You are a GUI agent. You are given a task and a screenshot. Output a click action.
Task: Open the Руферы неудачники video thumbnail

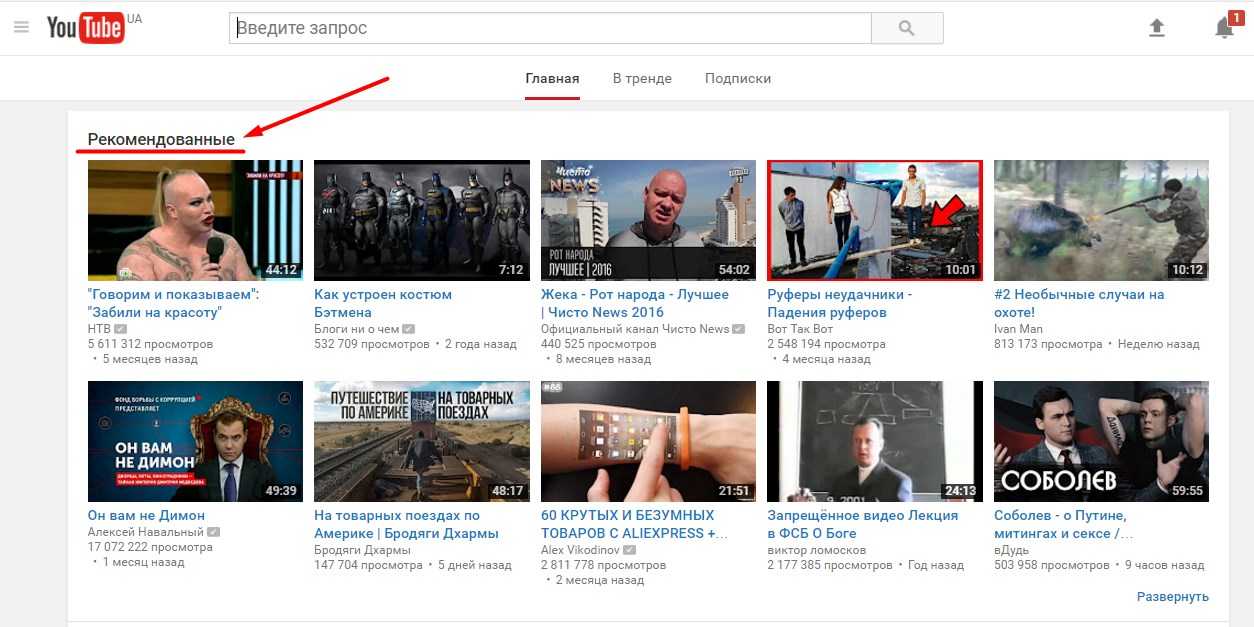(x=874, y=220)
